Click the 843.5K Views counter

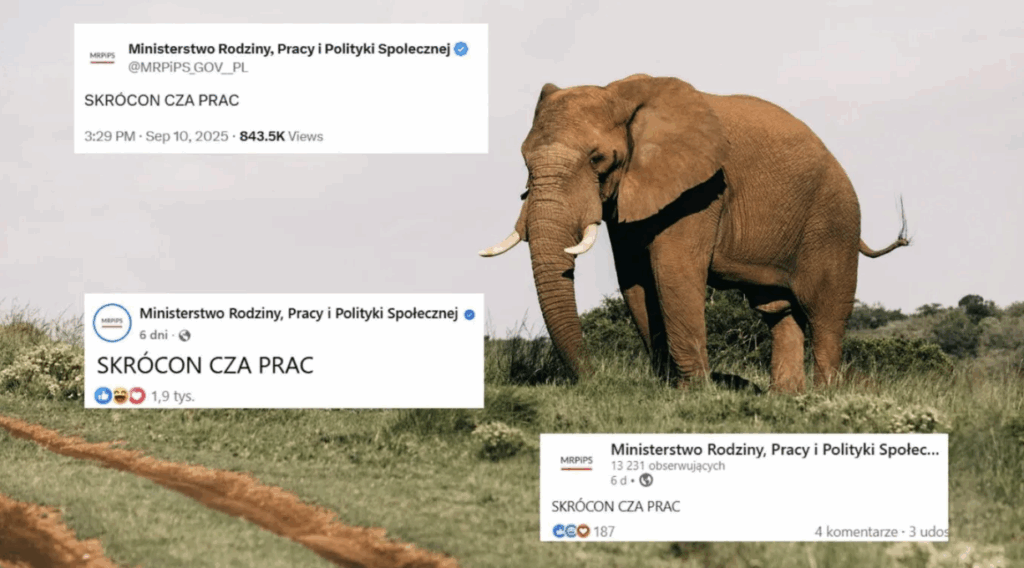coord(281,136)
